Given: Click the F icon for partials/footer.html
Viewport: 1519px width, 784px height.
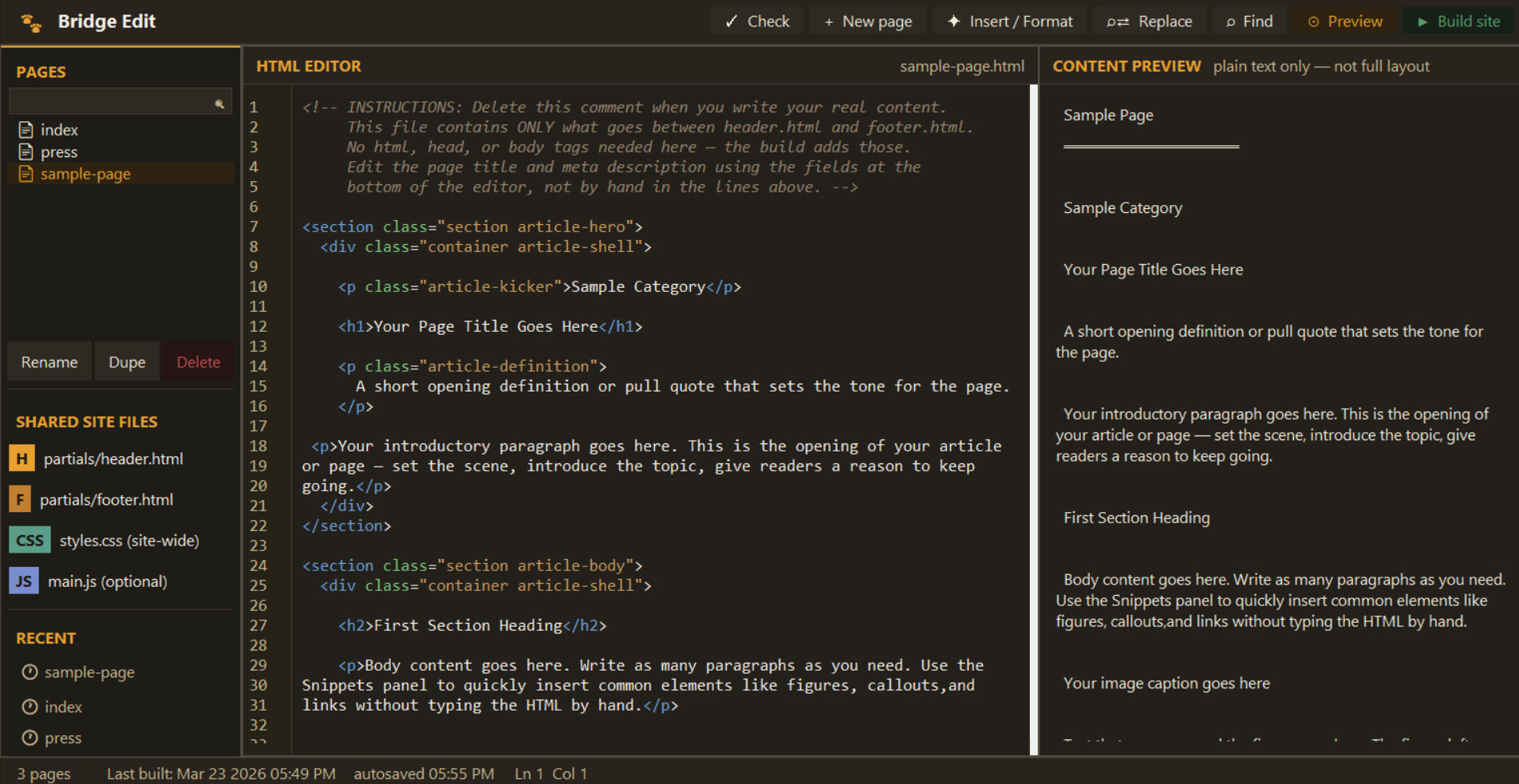Looking at the screenshot, I should pos(20,498).
